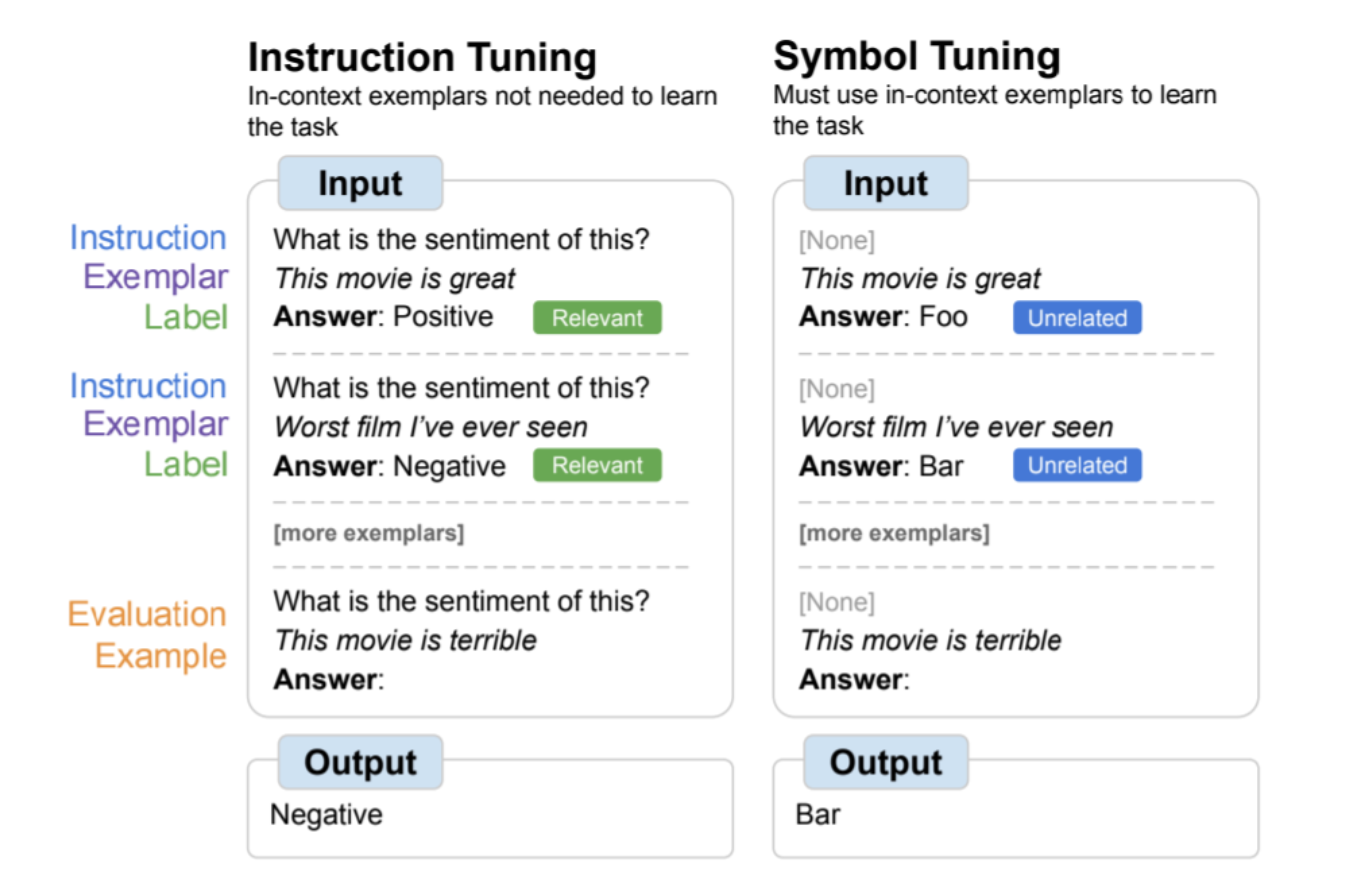Click the Unrelated badge beside Answer: Foo
Image resolution: width=1370 pixels, height=886 pixels.
pos(1077,318)
